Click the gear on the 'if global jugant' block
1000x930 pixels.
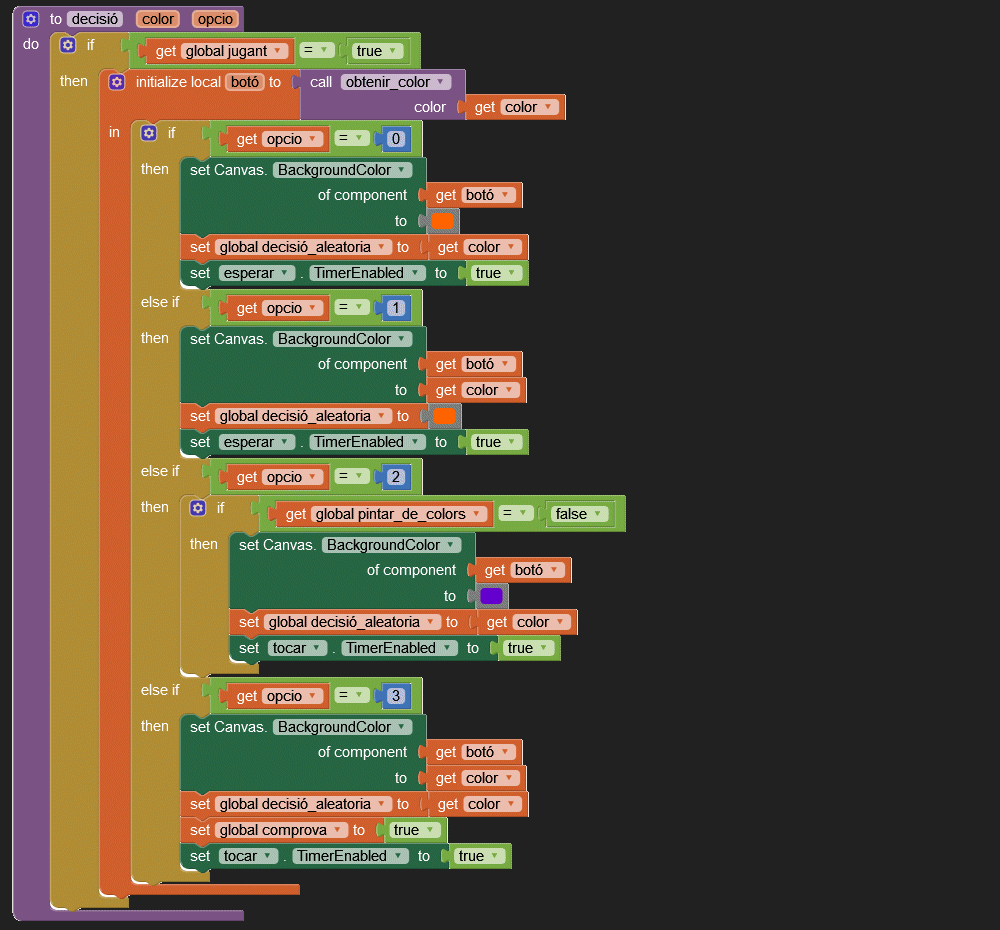pos(67,45)
